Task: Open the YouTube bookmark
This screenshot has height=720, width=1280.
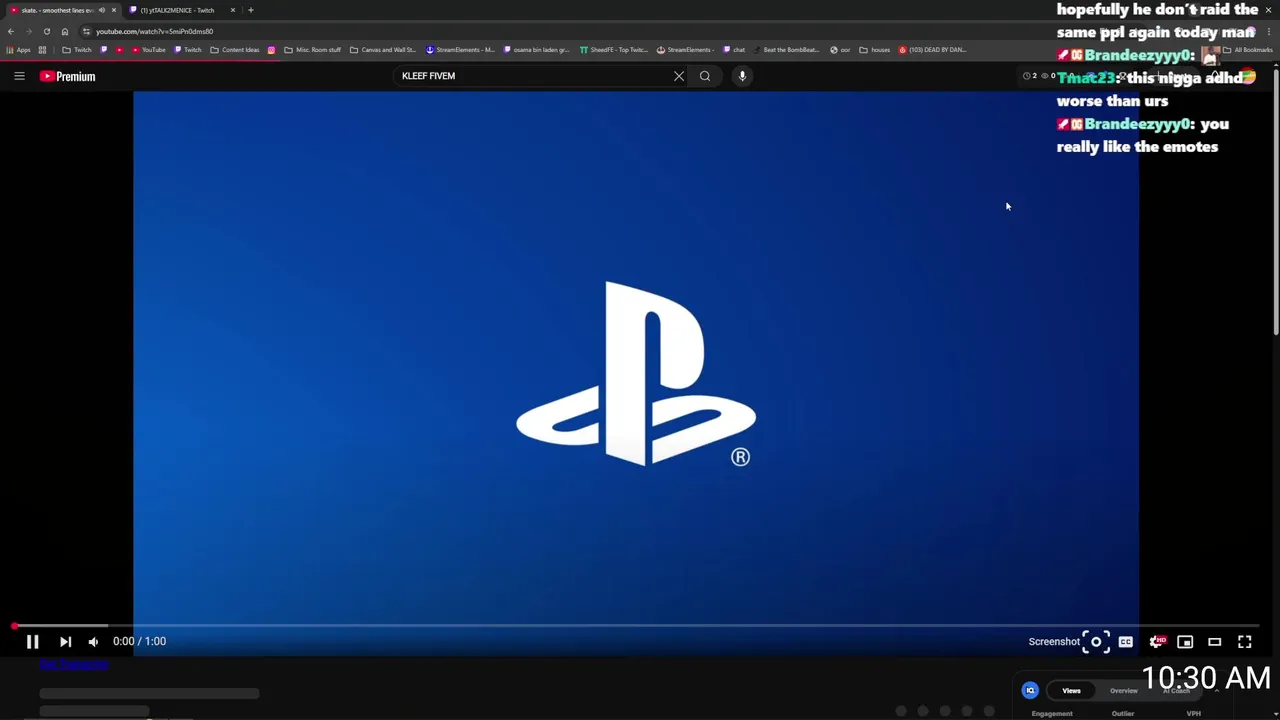Action: pyautogui.click(x=148, y=50)
